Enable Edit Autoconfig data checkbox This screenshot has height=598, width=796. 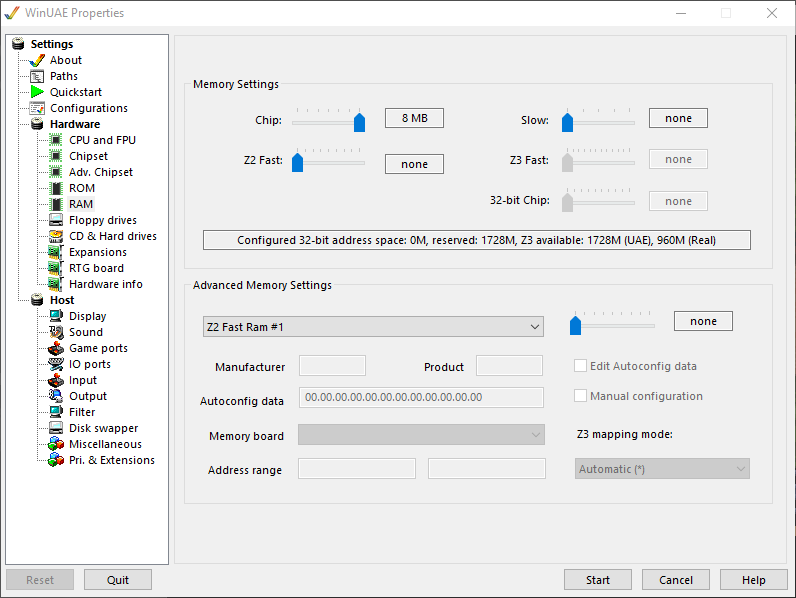[x=581, y=366]
